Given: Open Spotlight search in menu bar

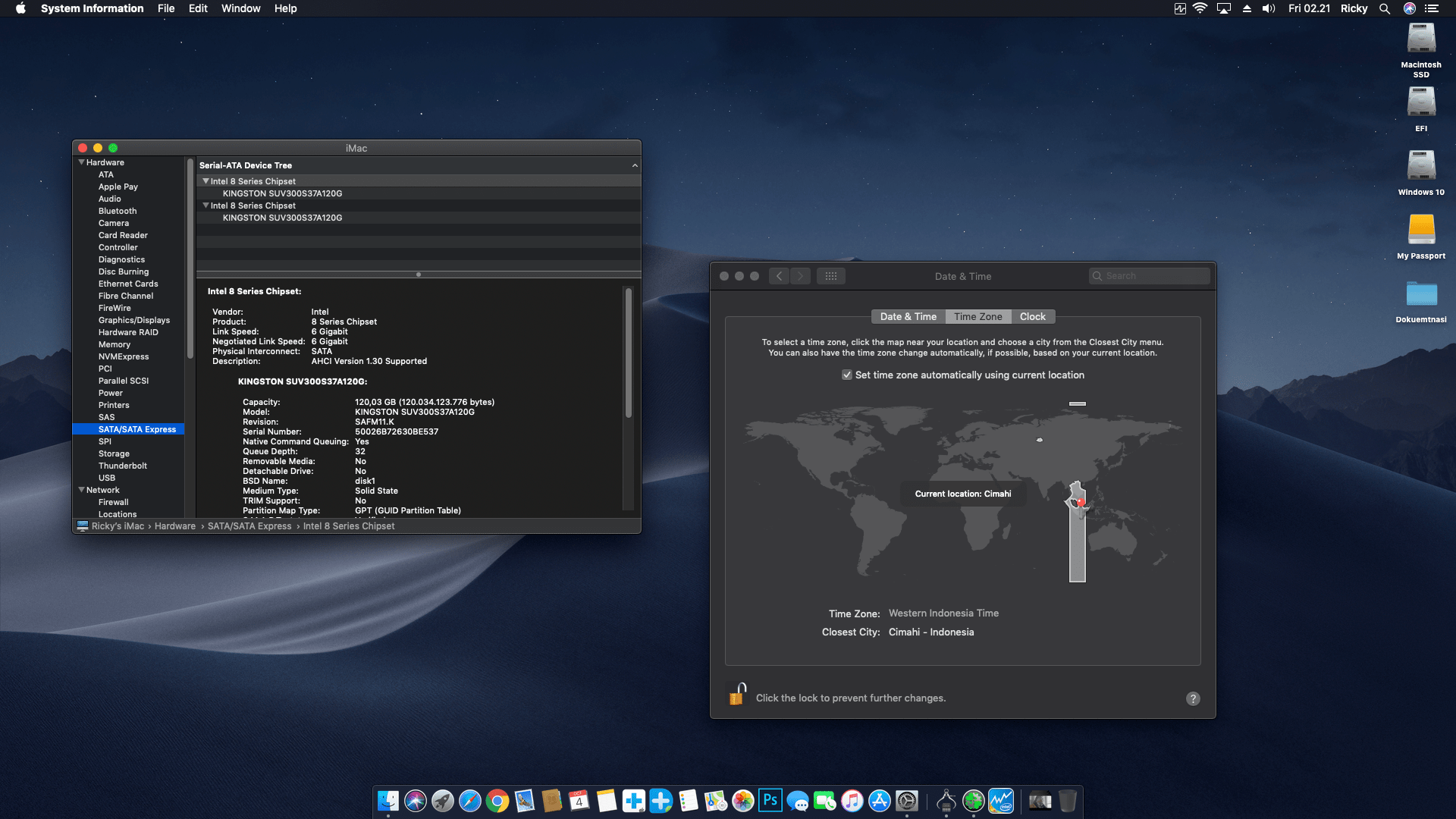Looking at the screenshot, I should [1385, 8].
